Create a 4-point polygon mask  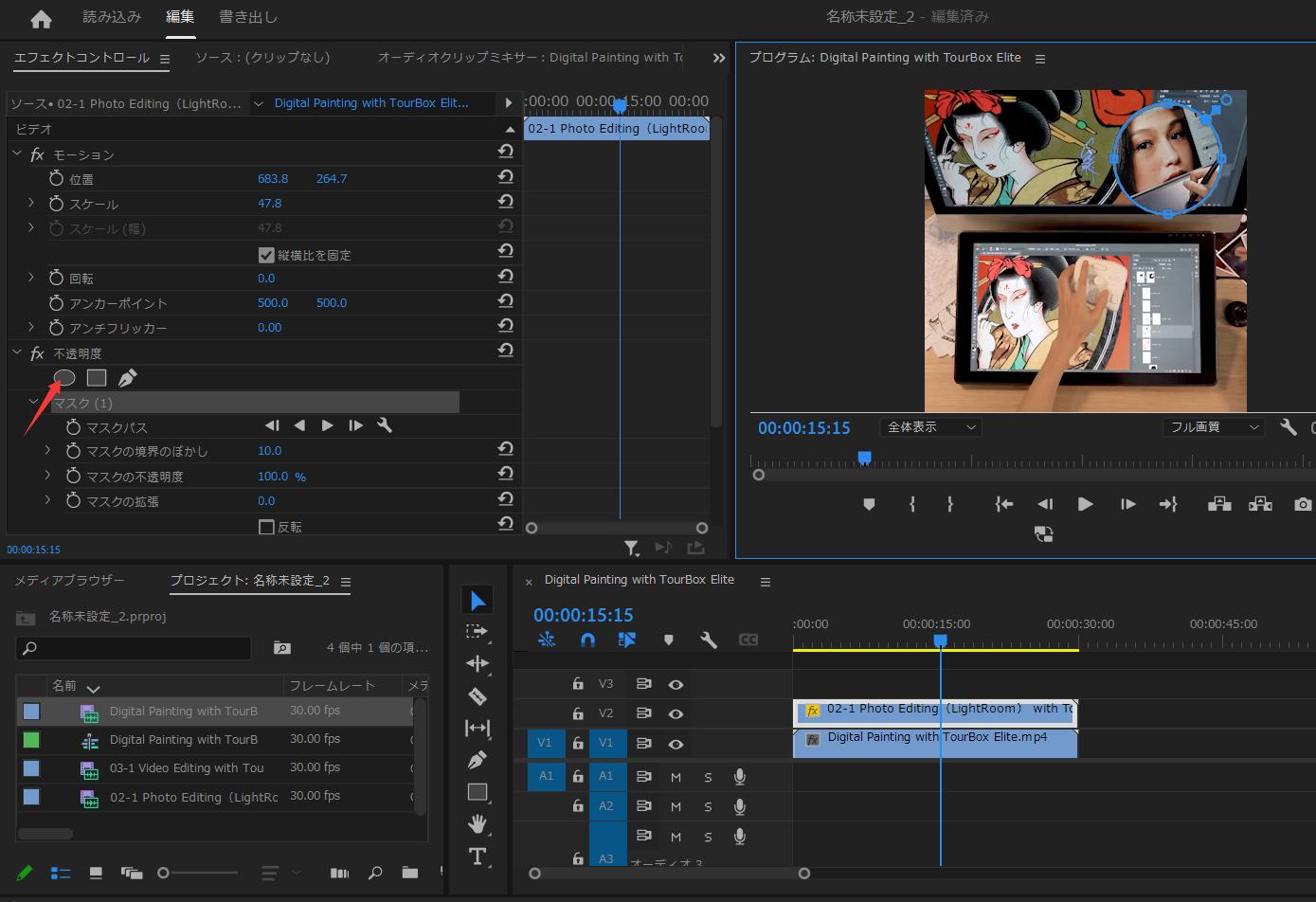pos(97,378)
